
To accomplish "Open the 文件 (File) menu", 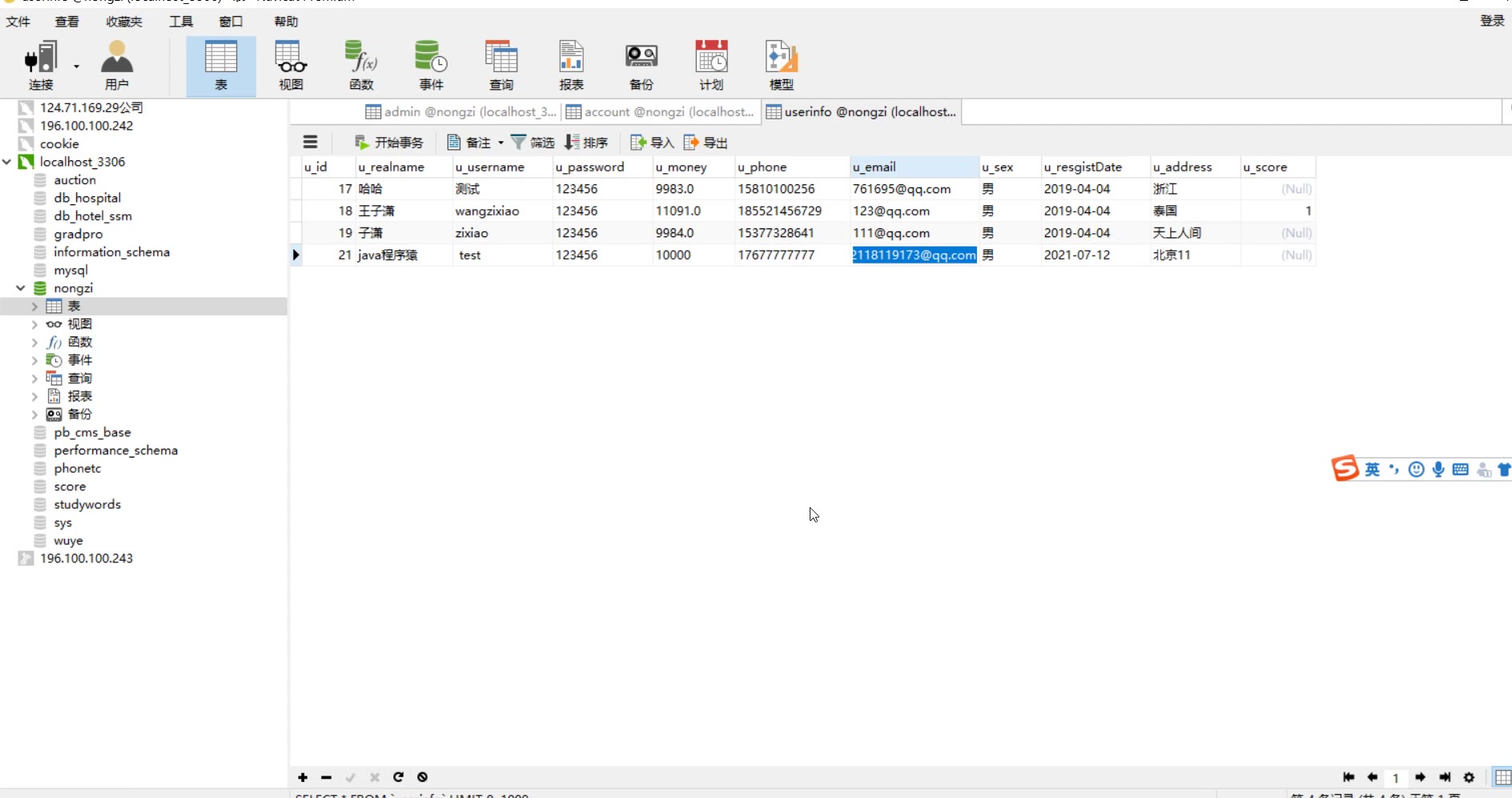I will coord(18,22).
